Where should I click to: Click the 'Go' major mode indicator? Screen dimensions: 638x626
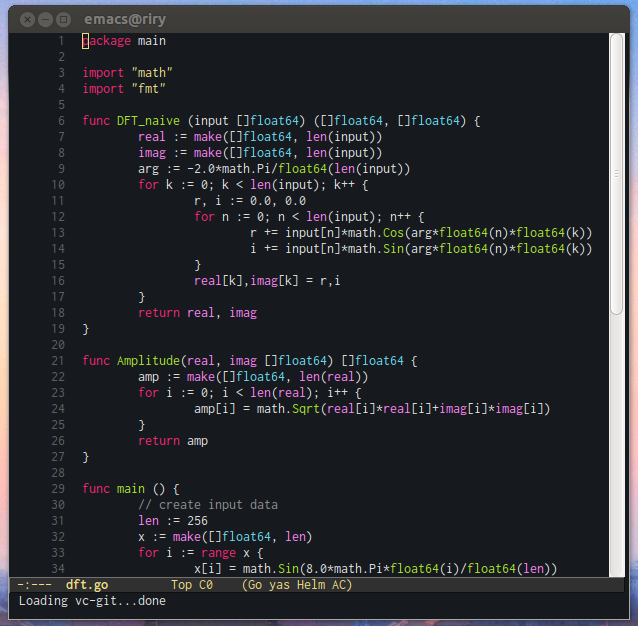252,585
